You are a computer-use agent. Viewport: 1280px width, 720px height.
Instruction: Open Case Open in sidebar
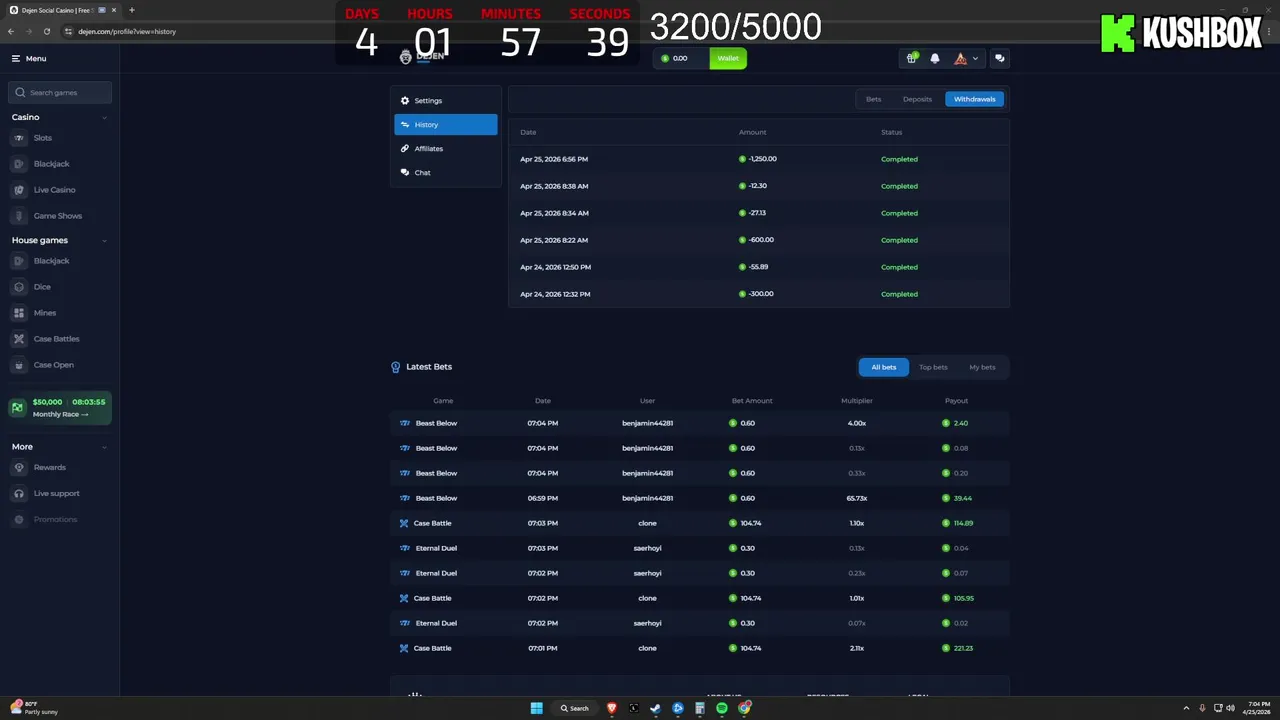[x=53, y=365]
